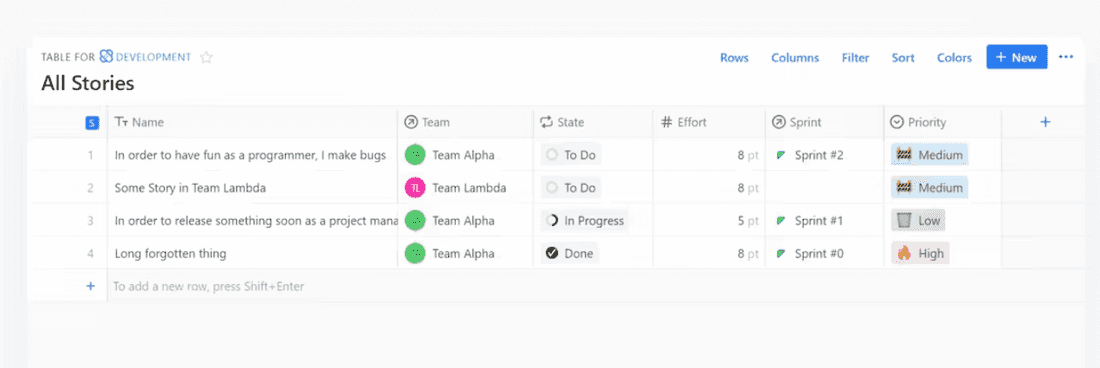
Task: Open story 'Long forgotten thing'
Action: pyautogui.click(x=170, y=254)
